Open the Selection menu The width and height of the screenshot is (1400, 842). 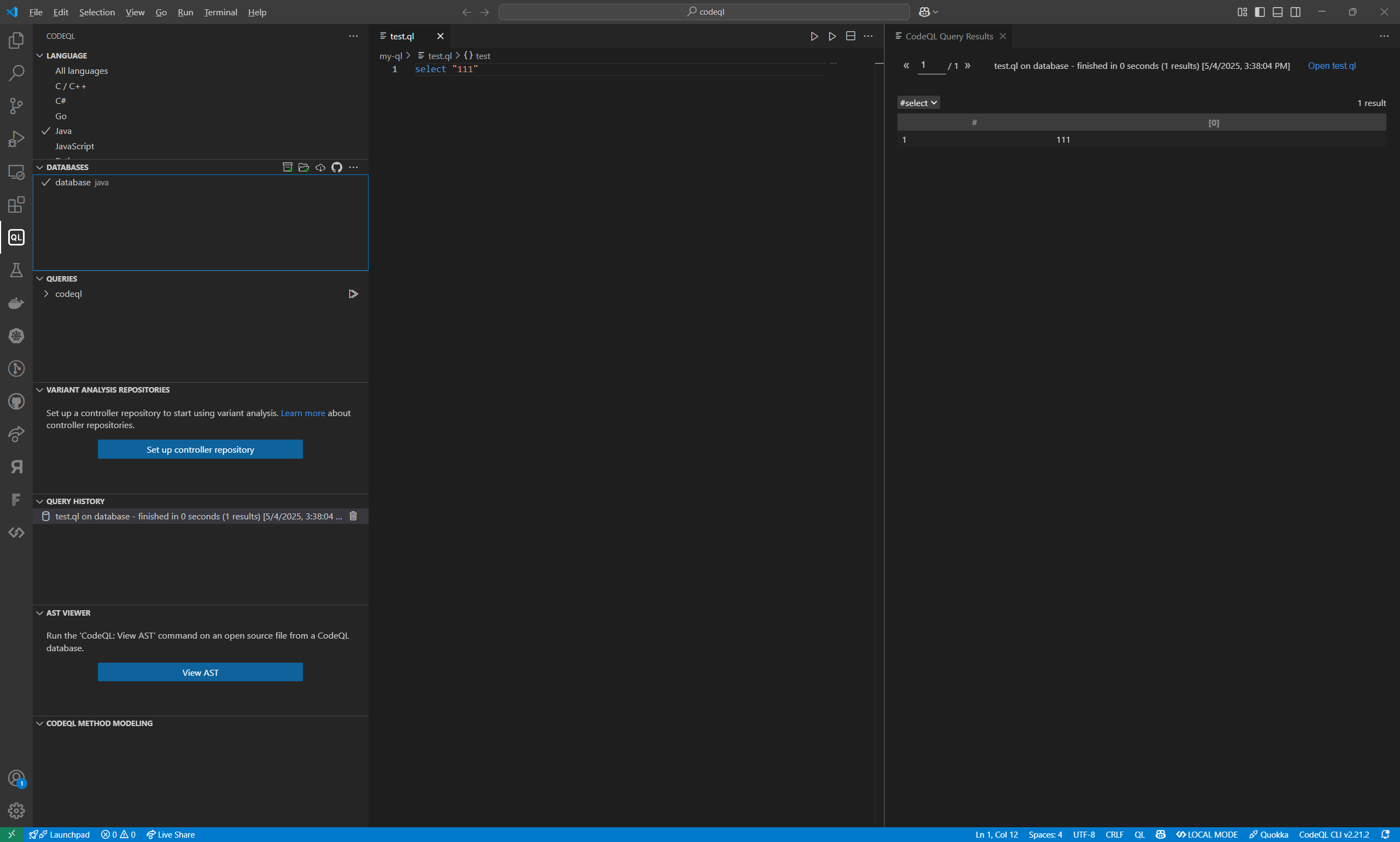(x=96, y=12)
